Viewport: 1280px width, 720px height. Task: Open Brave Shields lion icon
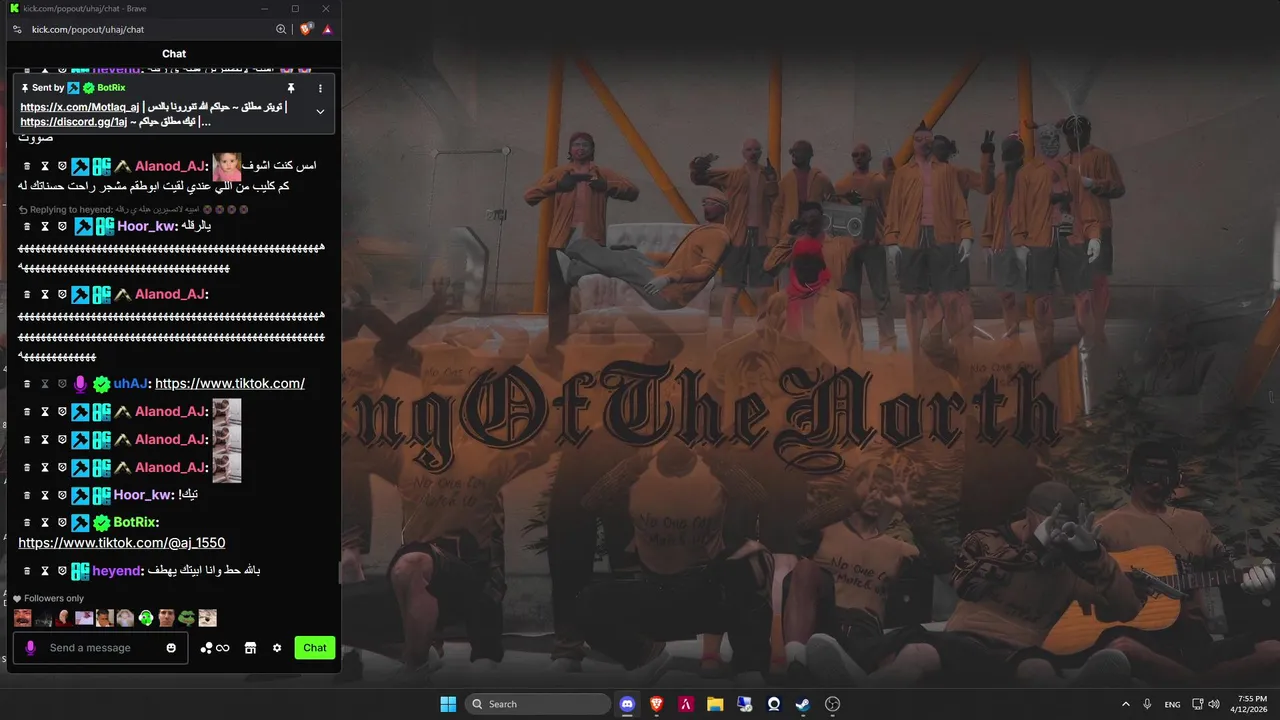[306, 29]
